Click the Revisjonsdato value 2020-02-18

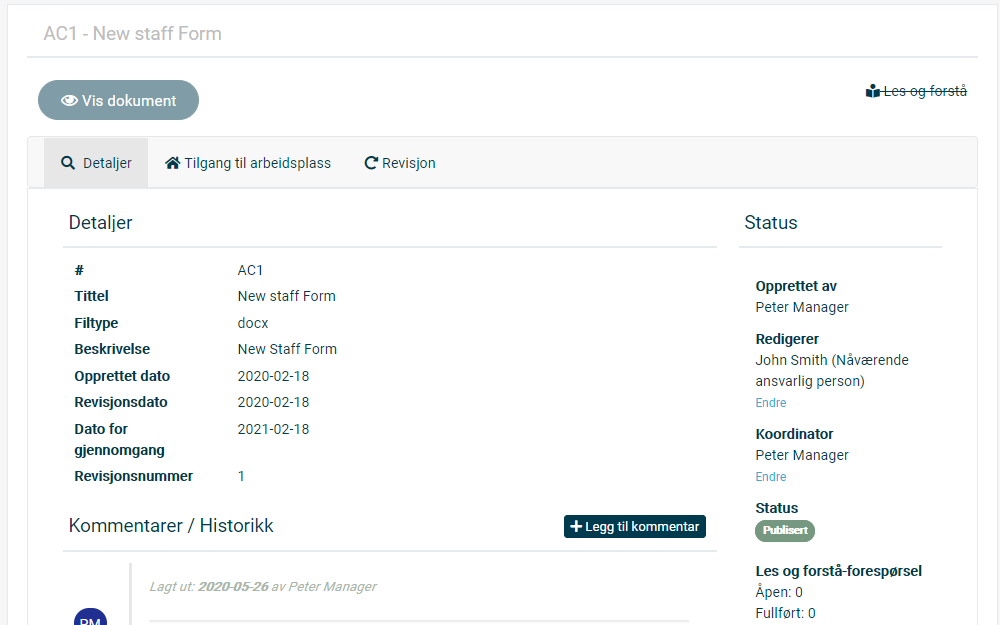tap(274, 402)
